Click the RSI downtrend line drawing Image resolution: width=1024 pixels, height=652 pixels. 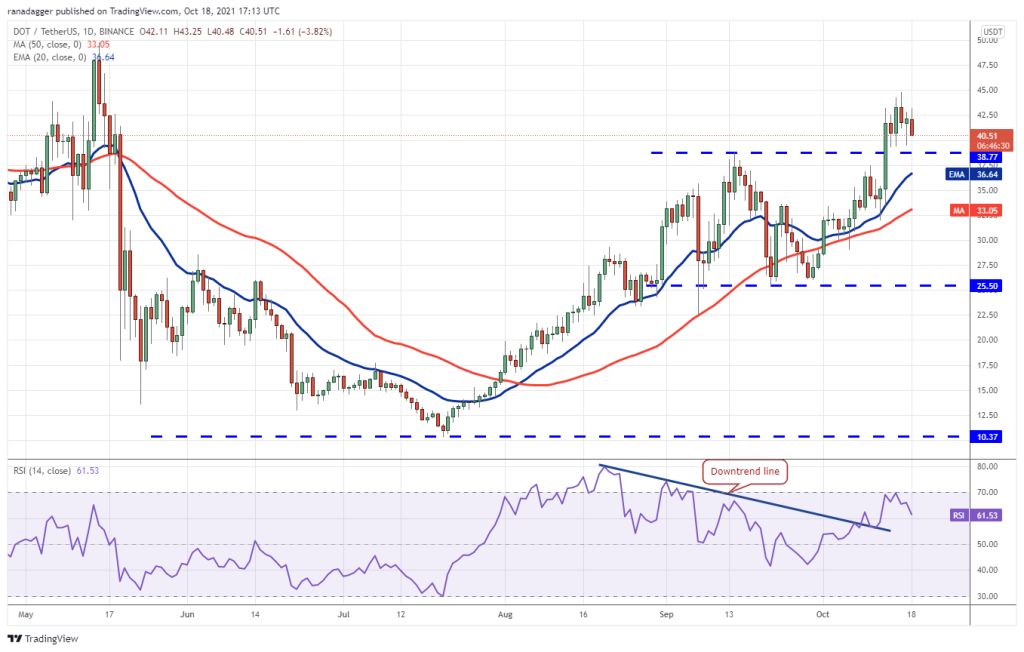click(x=744, y=498)
